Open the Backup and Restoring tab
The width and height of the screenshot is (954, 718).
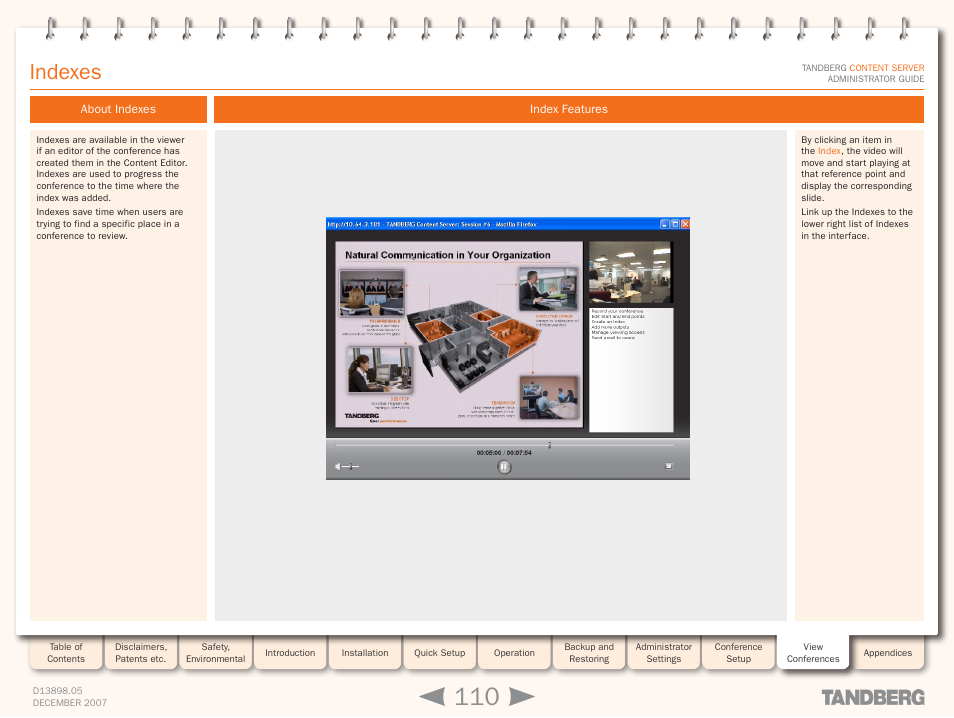point(589,652)
